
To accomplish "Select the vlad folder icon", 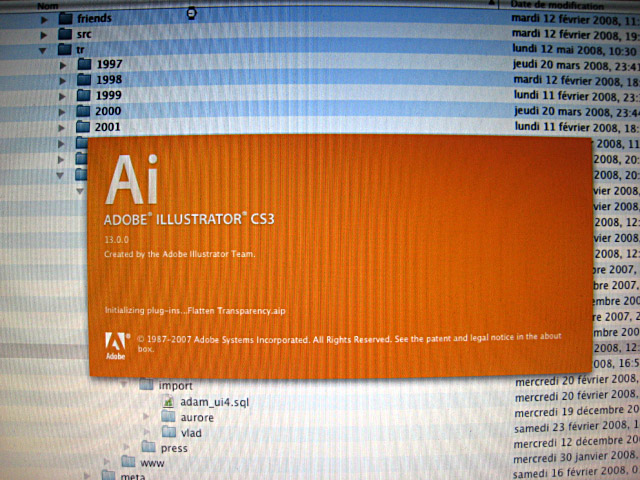I will click(x=169, y=431).
